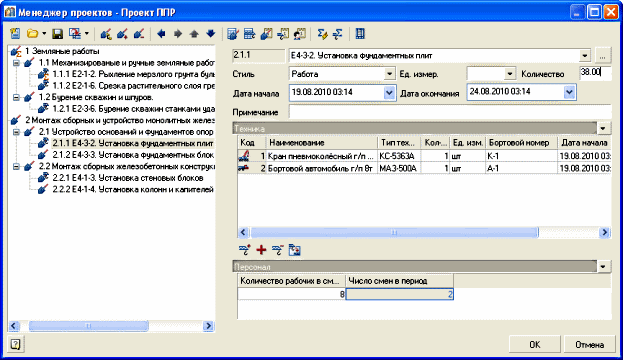Click the equipment copy icon under the Техника table

tap(294, 250)
